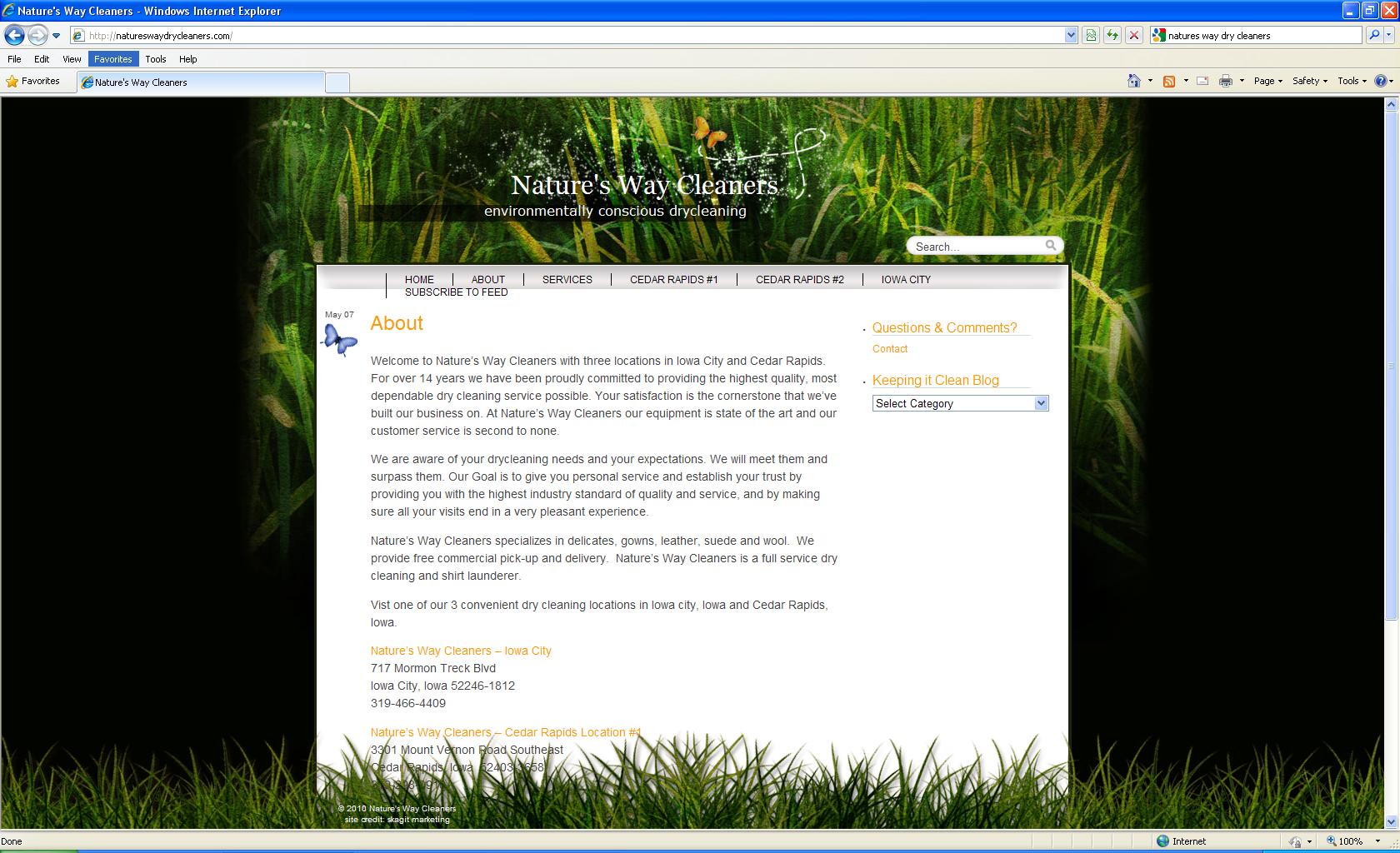Expand the address bar history dropdown
Image resolution: width=1400 pixels, height=853 pixels.
pos(1071,35)
